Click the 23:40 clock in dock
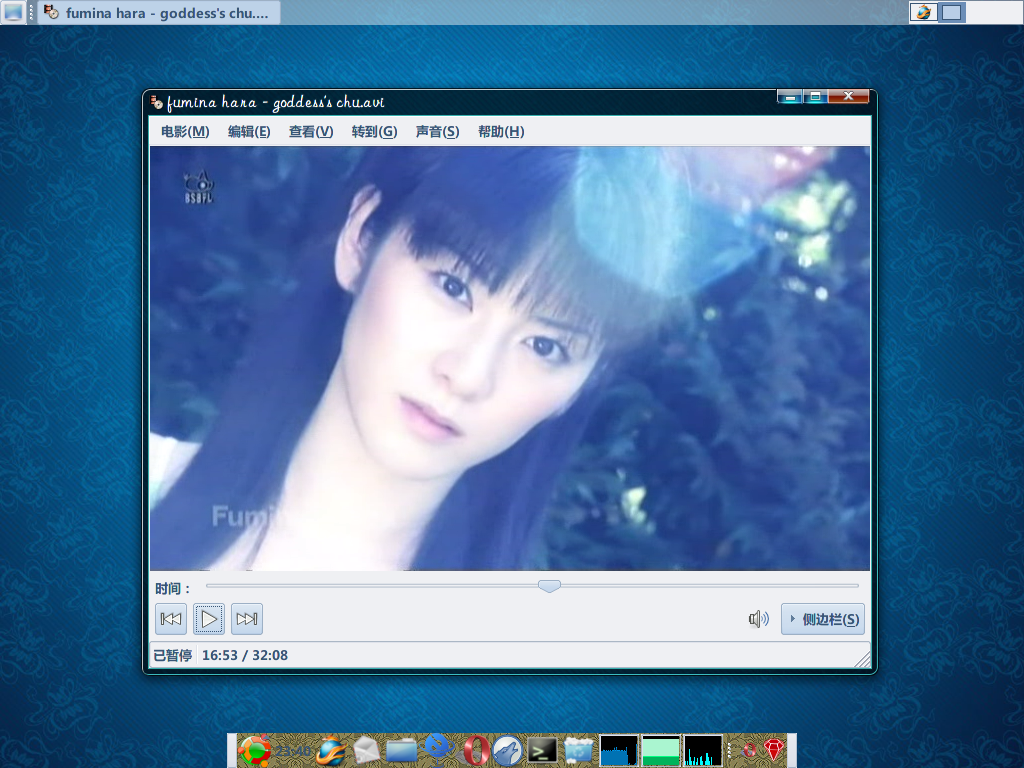Image resolution: width=1024 pixels, height=768 pixels. coord(293,751)
